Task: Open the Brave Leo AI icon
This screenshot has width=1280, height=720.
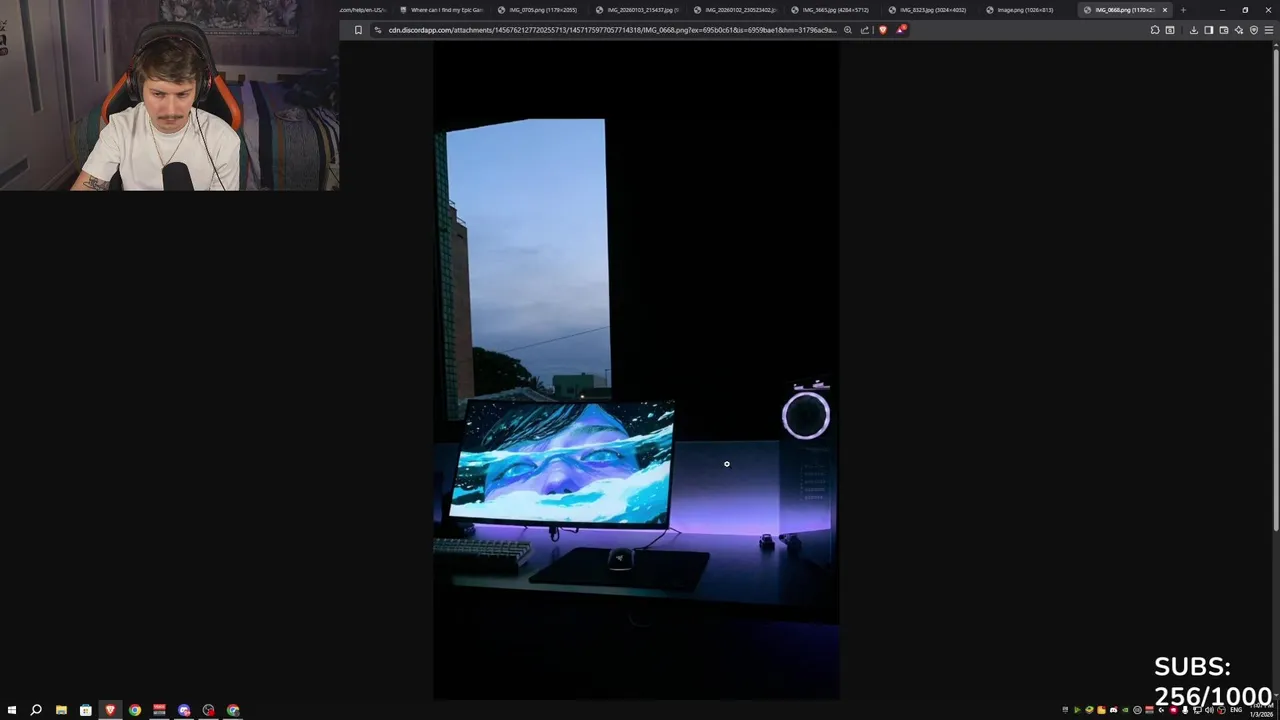Action: [1239, 30]
